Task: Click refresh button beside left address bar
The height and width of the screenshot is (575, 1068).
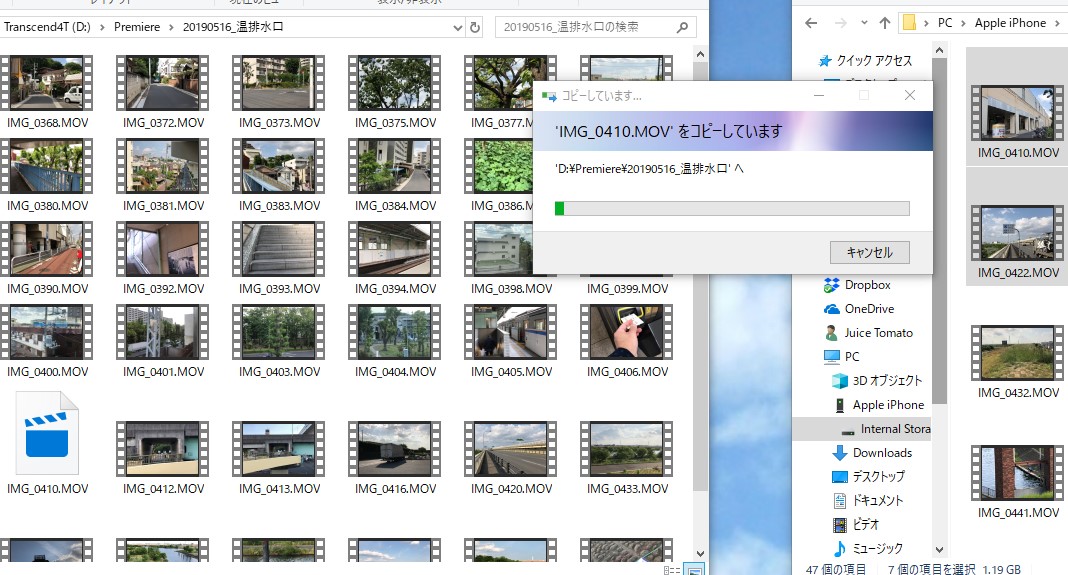Action: point(474,27)
